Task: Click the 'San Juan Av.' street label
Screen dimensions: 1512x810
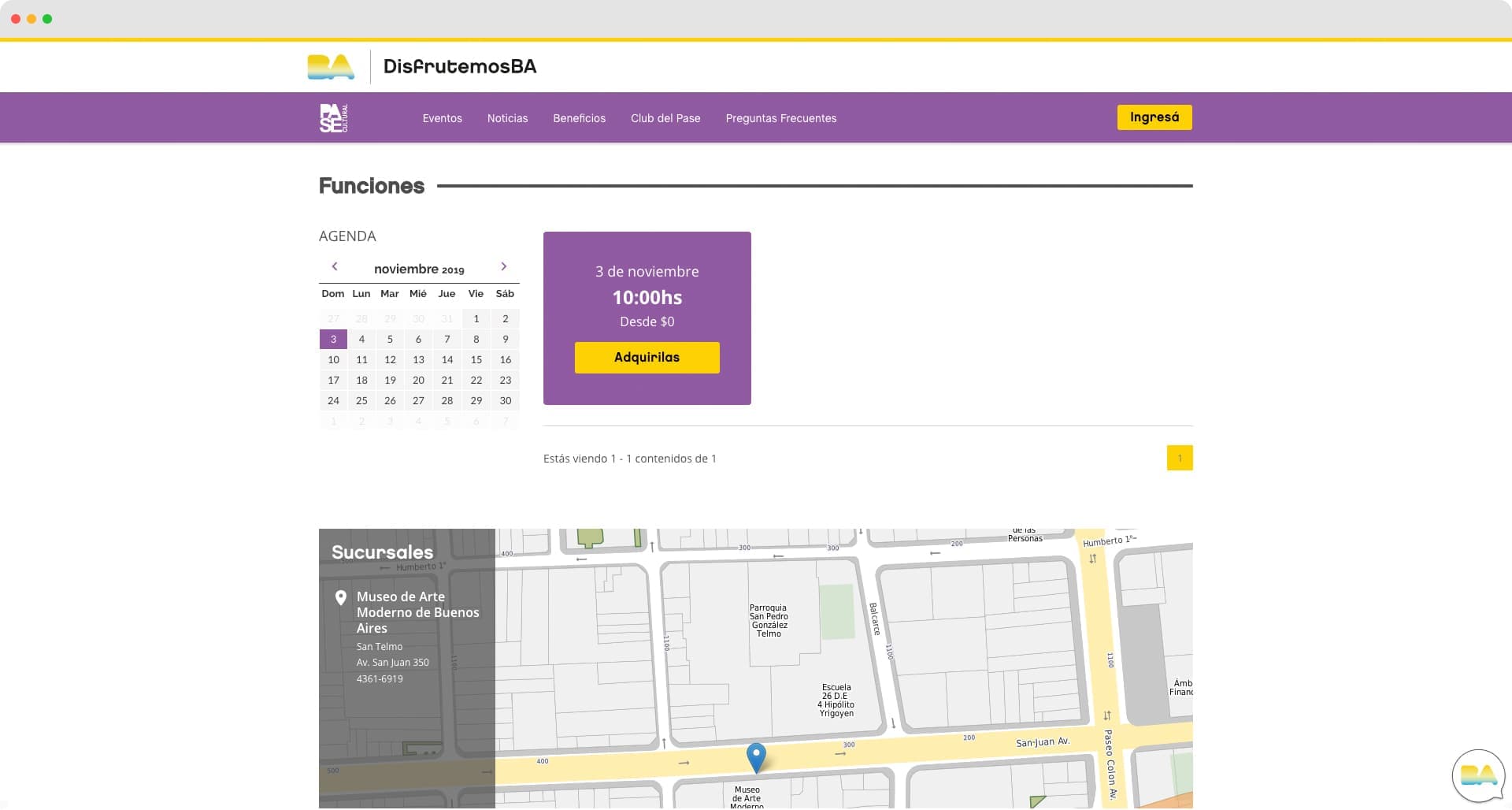Action: tap(1043, 743)
